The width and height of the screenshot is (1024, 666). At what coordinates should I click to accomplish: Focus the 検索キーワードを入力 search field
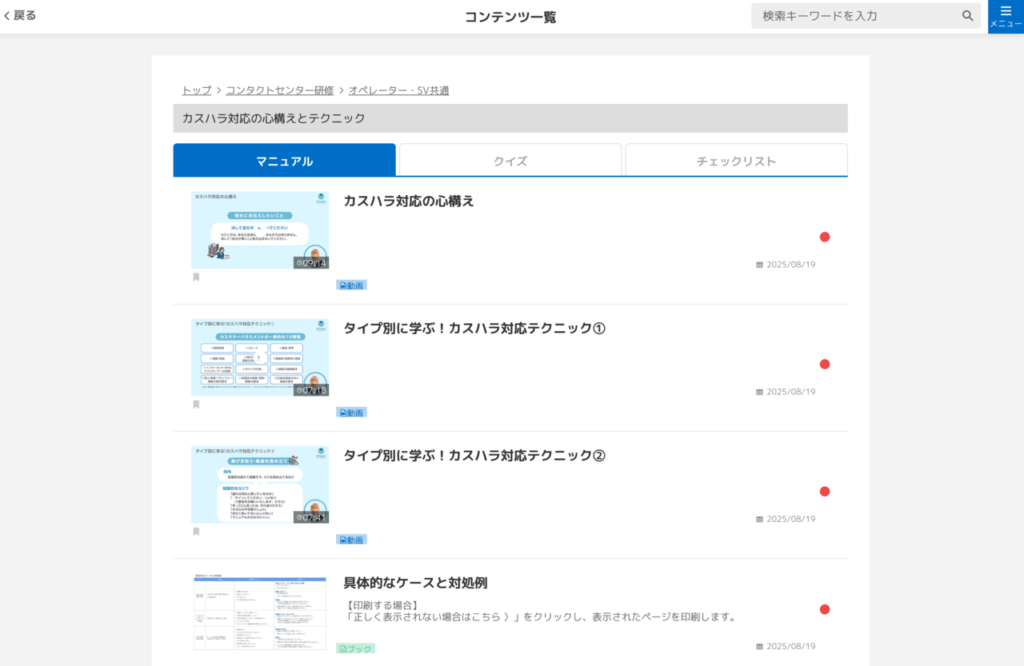[855, 16]
